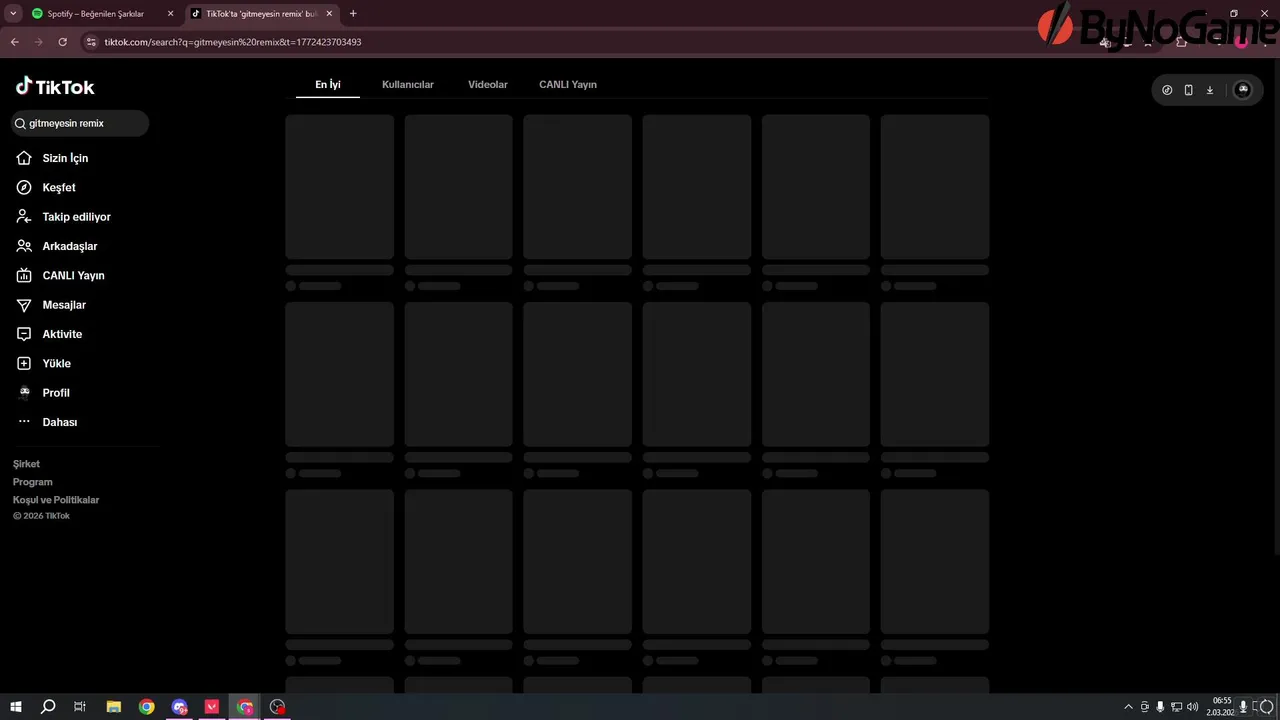Open OBS Studio from the taskbar
This screenshot has width=1280, height=720.
(278, 707)
